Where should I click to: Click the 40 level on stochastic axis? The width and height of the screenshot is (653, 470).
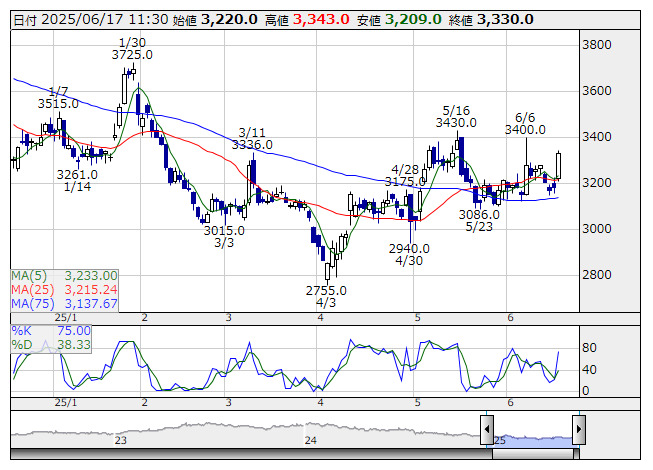[x=589, y=370]
